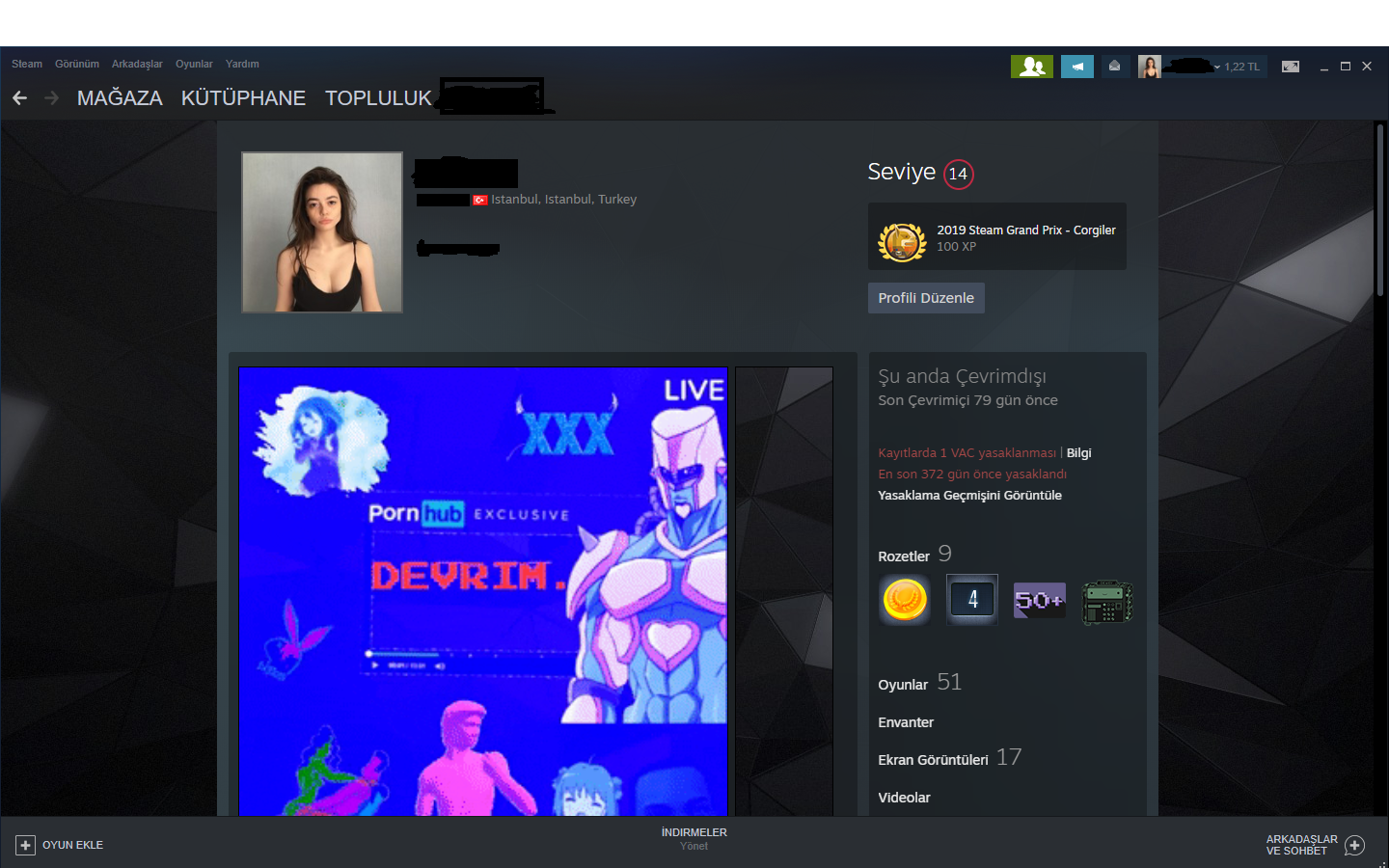Open the gold coin community badge
Image resolution: width=1389 pixels, height=868 pixels.
(x=905, y=600)
